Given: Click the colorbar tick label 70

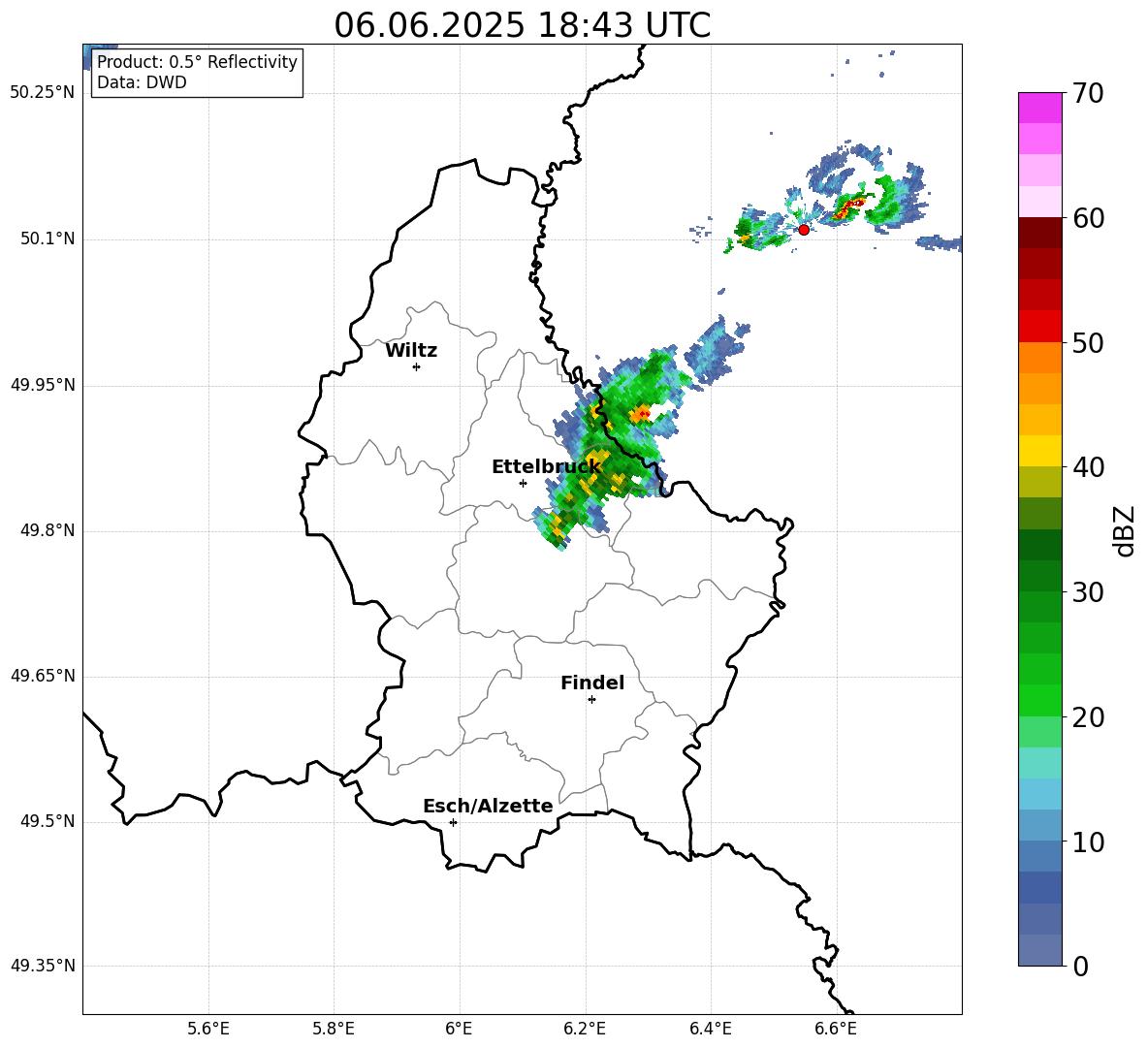Looking at the screenshot, I should 1089,94.
